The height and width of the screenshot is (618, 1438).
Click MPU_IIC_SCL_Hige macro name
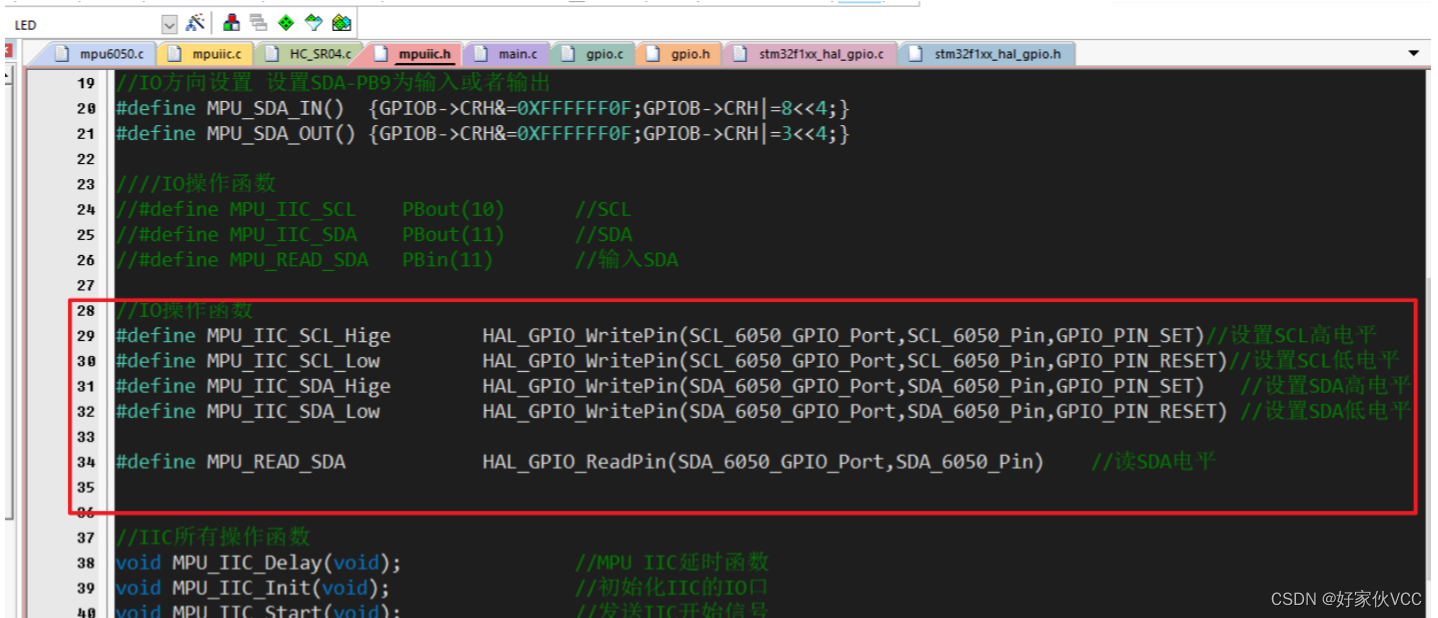tap(299, 336)
